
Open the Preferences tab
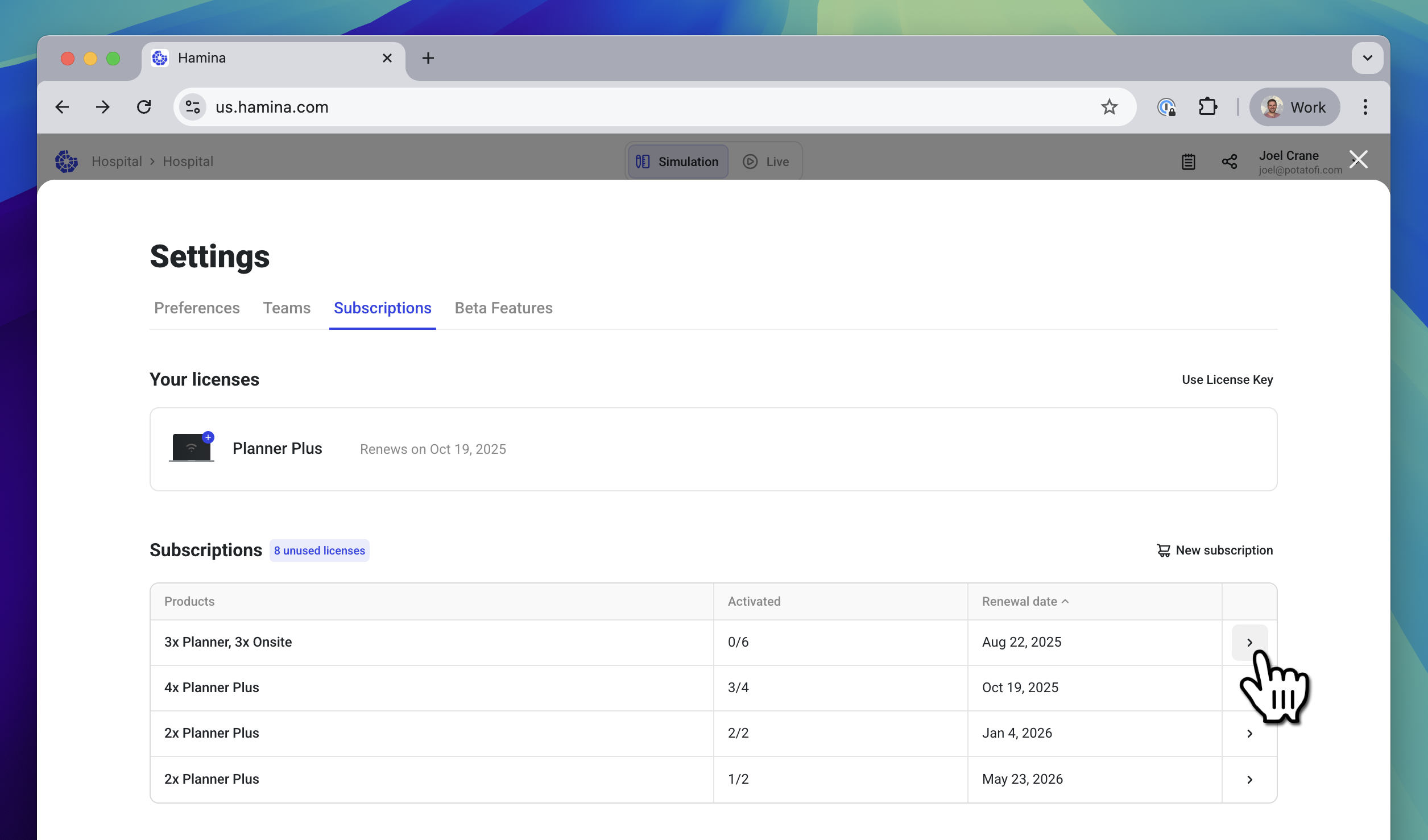(x=197, y=308)
